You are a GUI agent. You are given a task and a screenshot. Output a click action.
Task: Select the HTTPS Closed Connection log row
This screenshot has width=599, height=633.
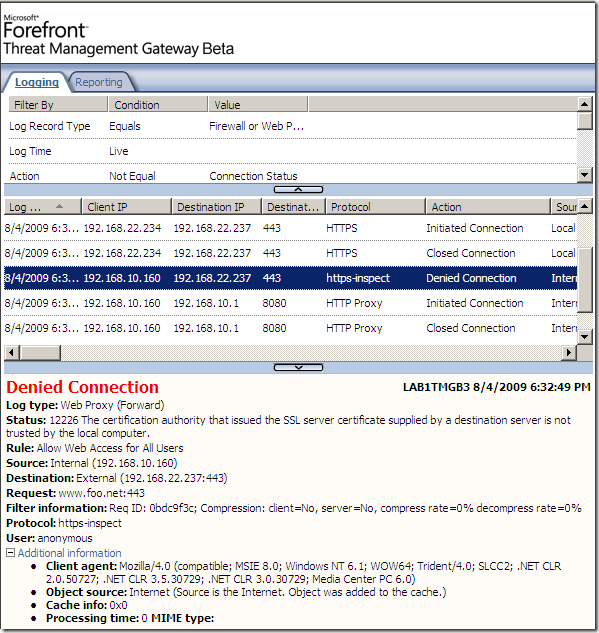[291, 253]
